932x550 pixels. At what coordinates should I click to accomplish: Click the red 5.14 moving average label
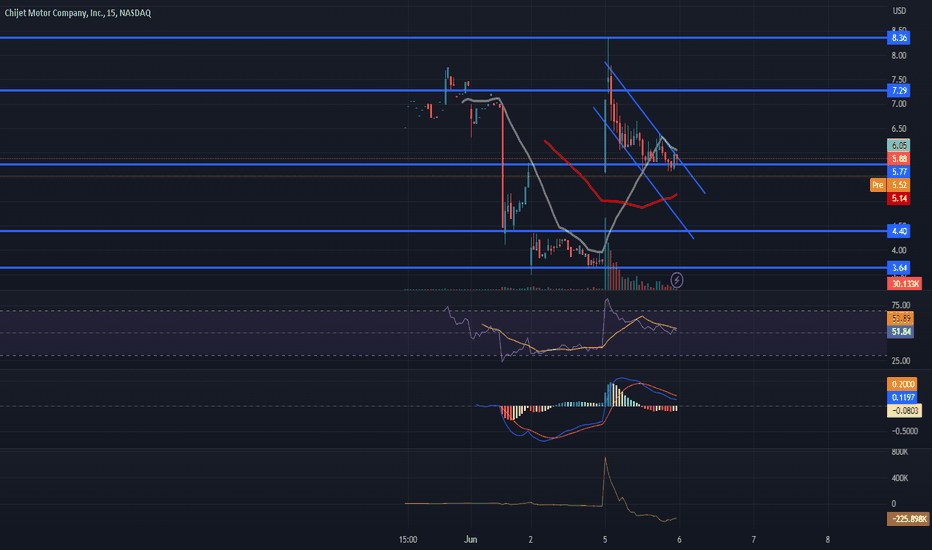[x=899, y=199]
